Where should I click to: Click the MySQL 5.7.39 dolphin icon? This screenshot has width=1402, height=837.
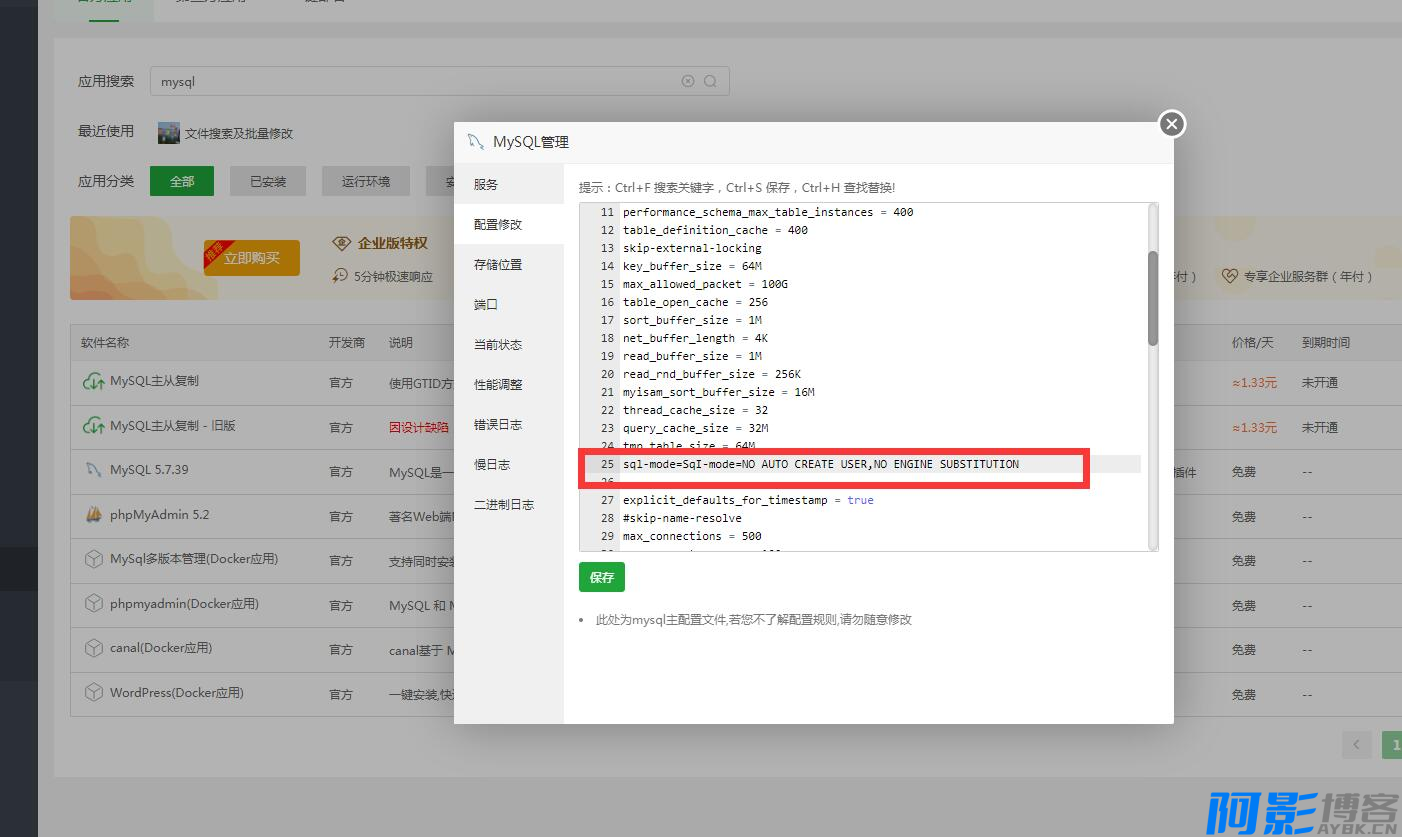93,470
